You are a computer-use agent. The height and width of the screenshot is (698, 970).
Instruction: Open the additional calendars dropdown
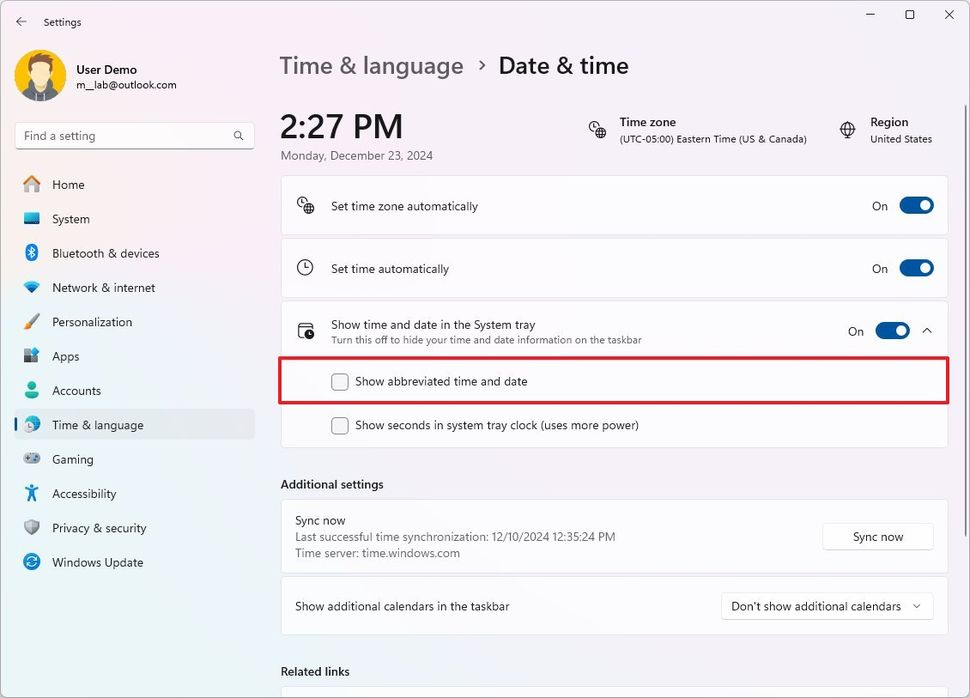click(826, 606)
